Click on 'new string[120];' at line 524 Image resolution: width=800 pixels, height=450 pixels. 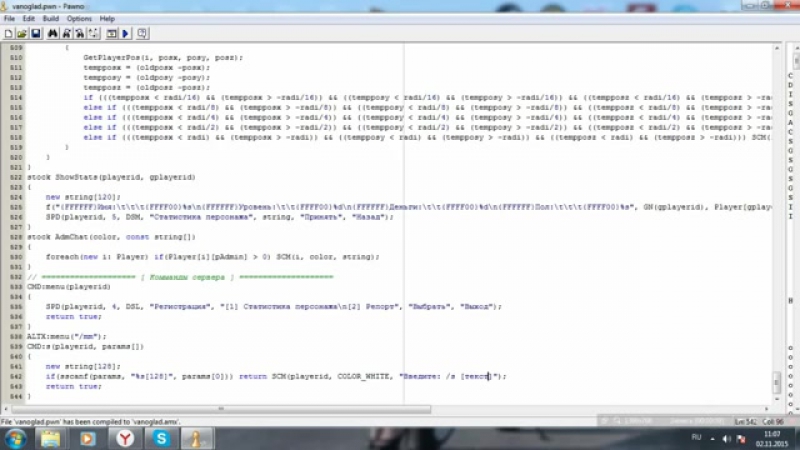pos(83,197)
